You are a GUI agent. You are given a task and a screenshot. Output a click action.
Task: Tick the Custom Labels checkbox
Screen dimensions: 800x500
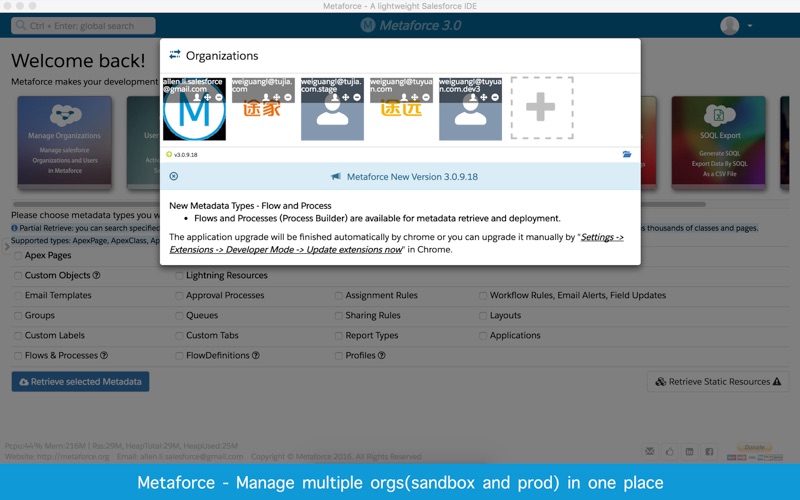18,336
